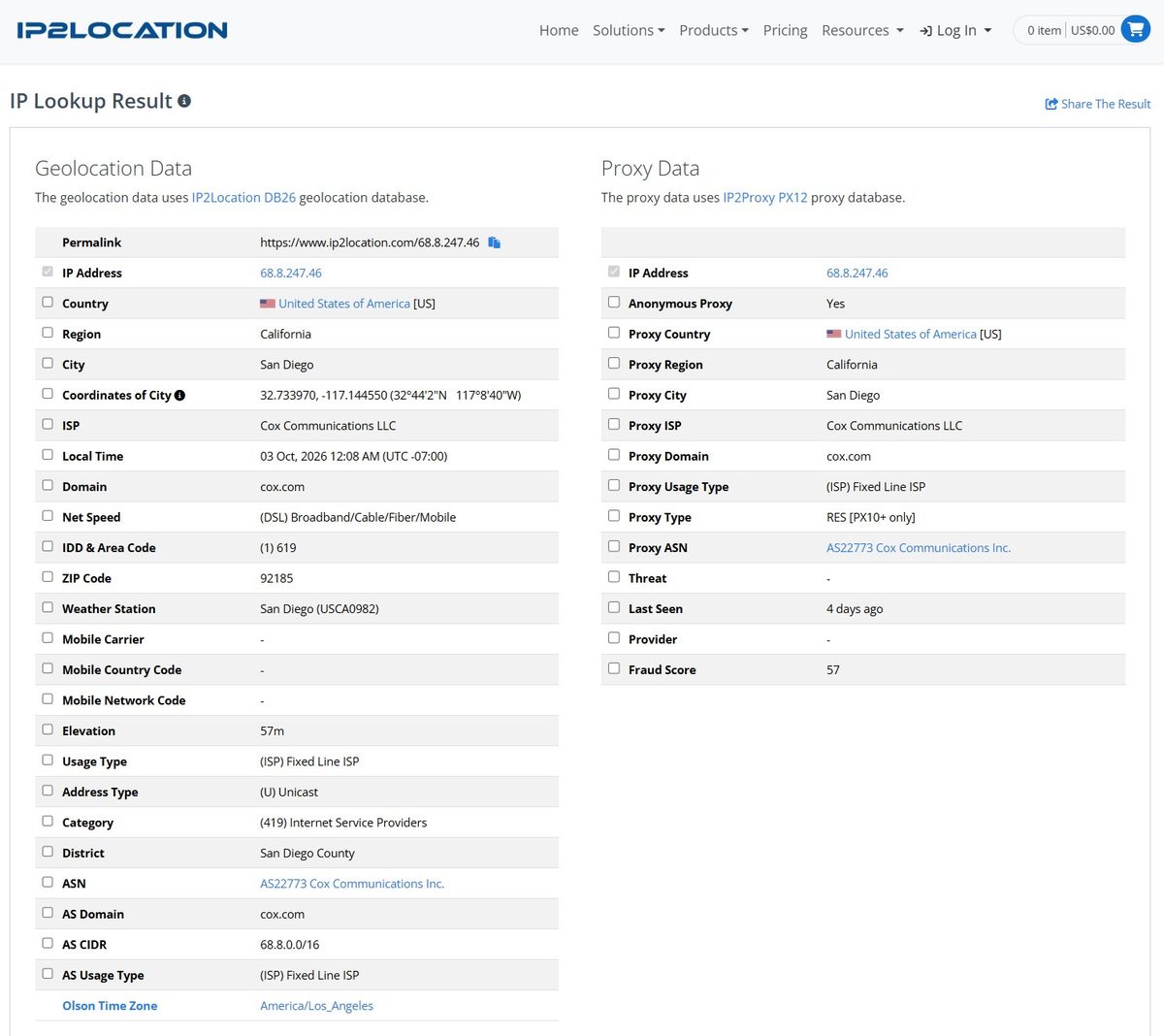This screenshot has width=1164, height=1036.
Task: Click the 68.8.247.46 link under Proxy Data
Action: (857, 274)
